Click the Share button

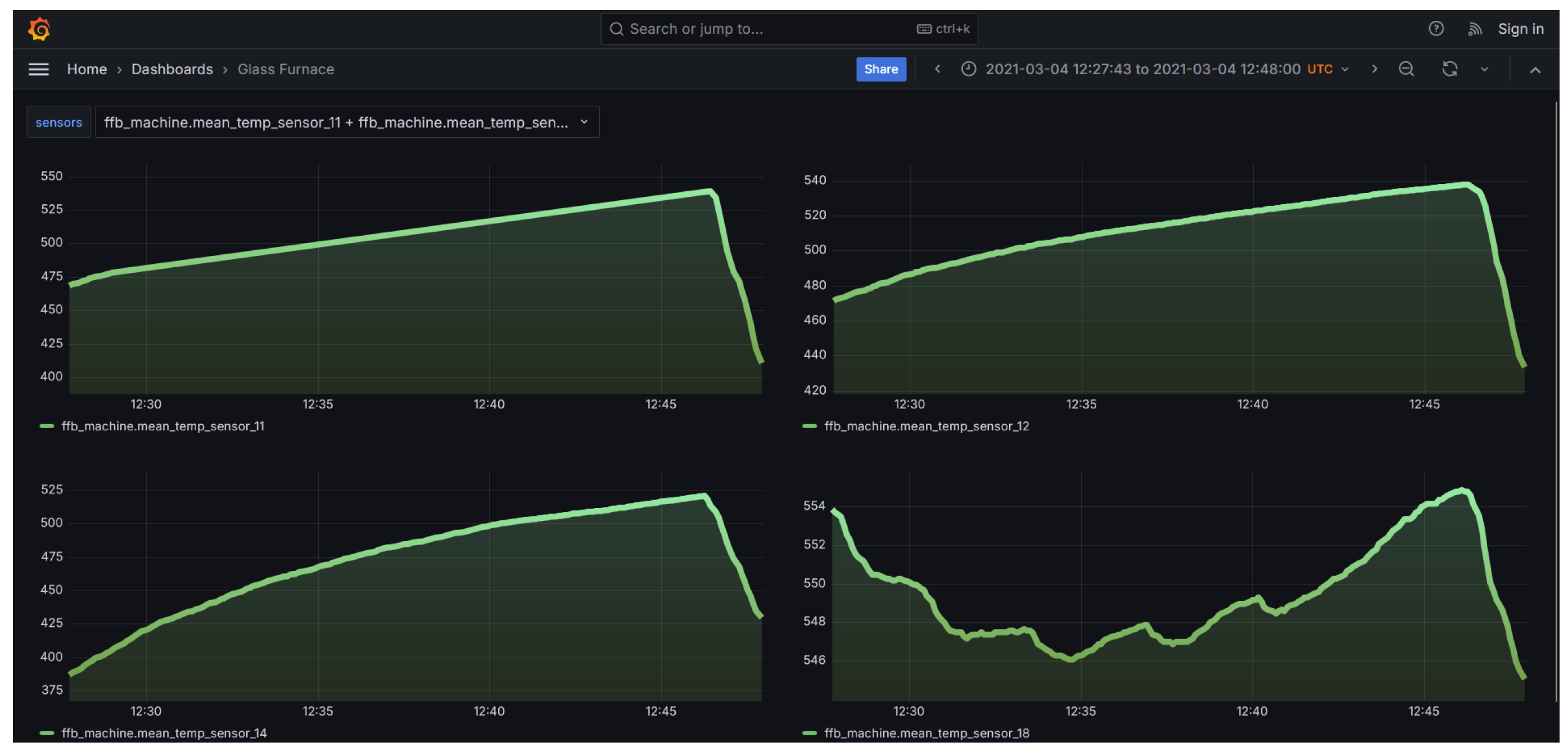[x=880, y=69]
